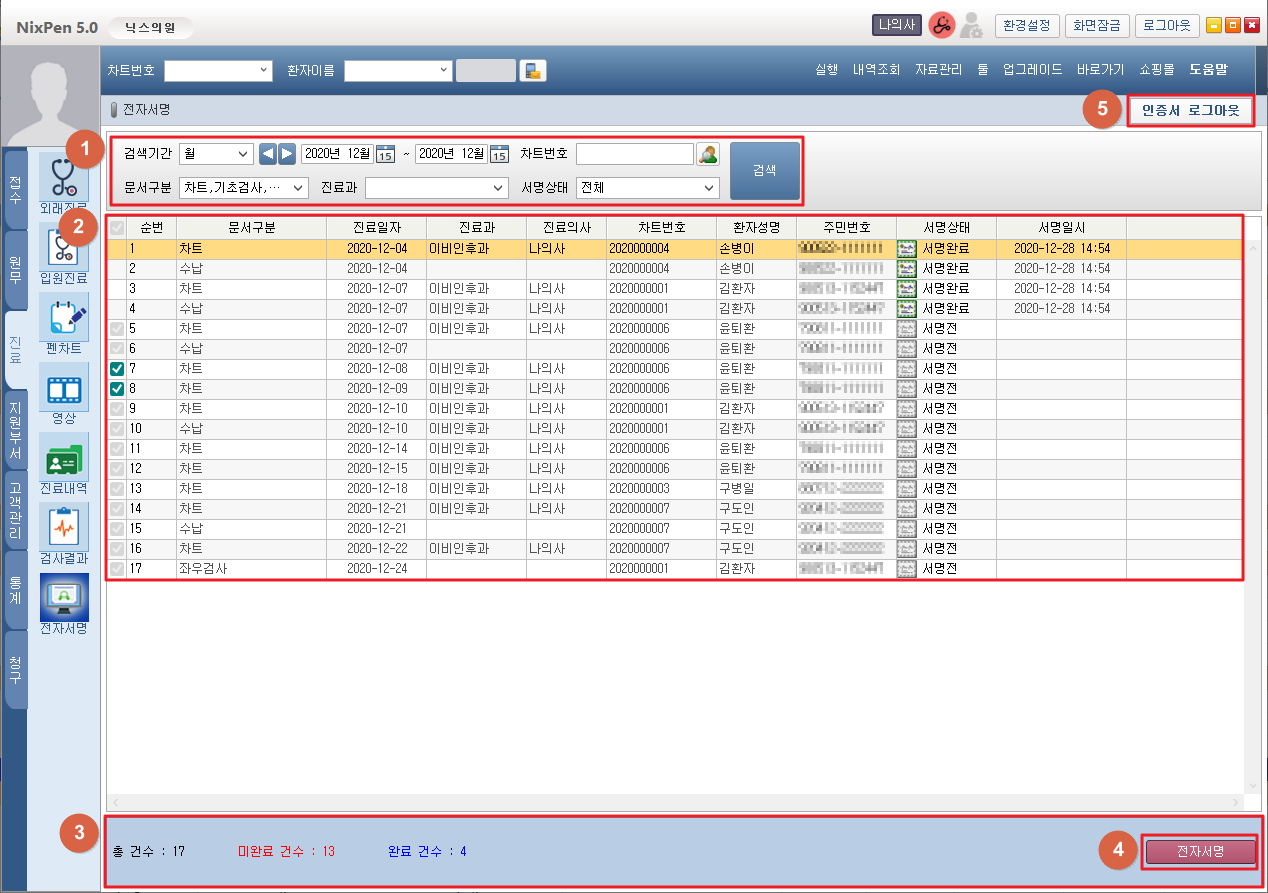Click the 차트번호 input field in search filters
Image resolution: width=1268 pixels, height=893 pixels.
pyautogui.click(x=634, y=154)
